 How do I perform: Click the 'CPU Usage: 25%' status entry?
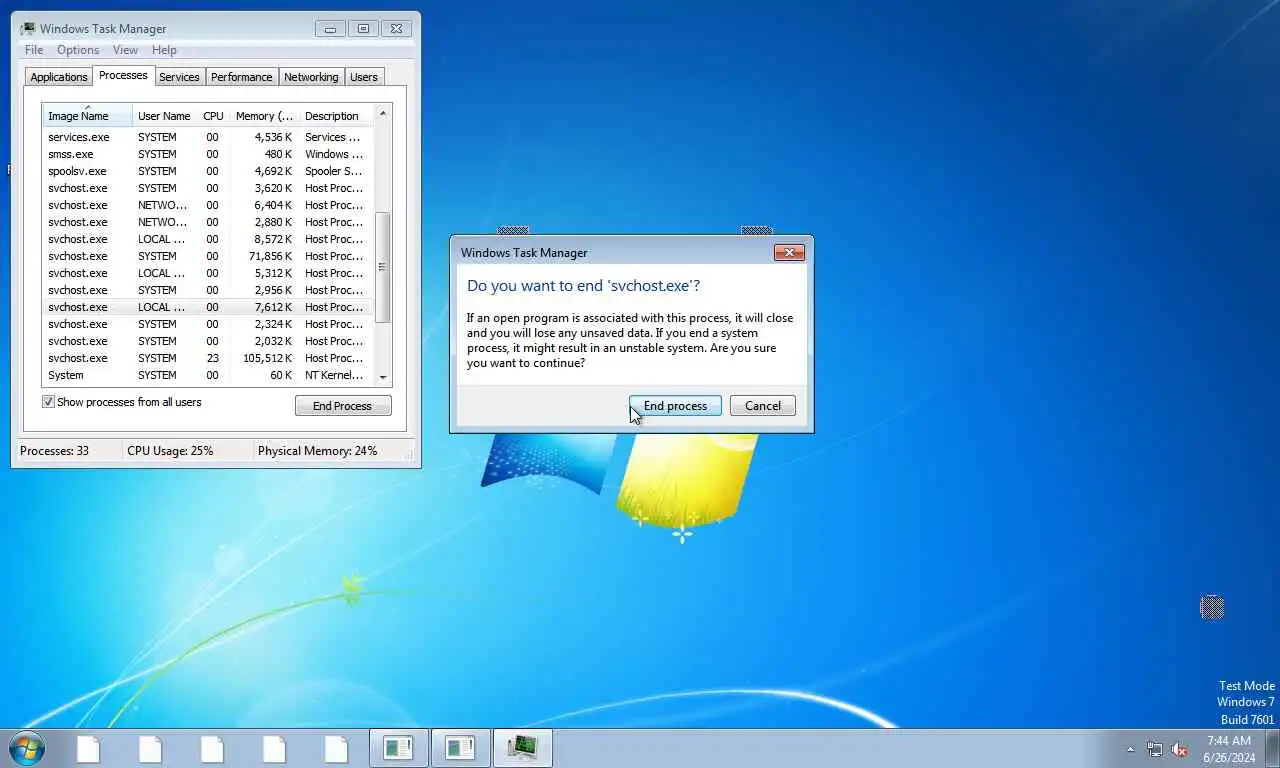coord(170,451)
